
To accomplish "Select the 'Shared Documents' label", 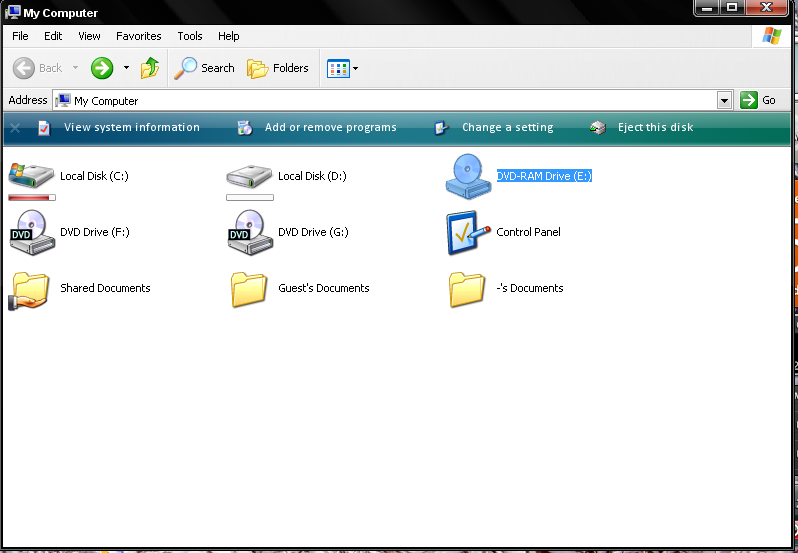I will click(x=105, y=288).
